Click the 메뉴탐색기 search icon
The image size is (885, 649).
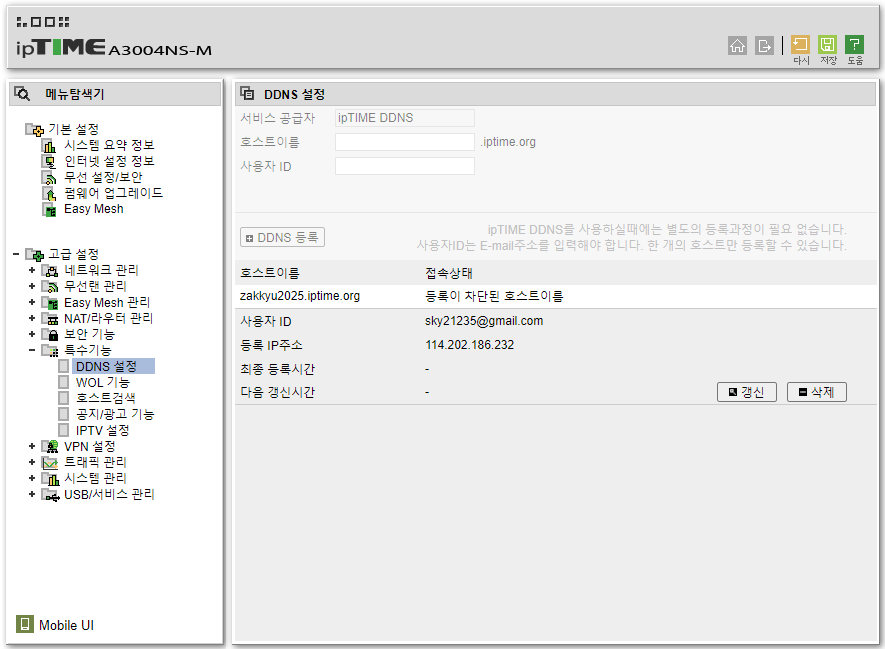click(x=22, y=94)
